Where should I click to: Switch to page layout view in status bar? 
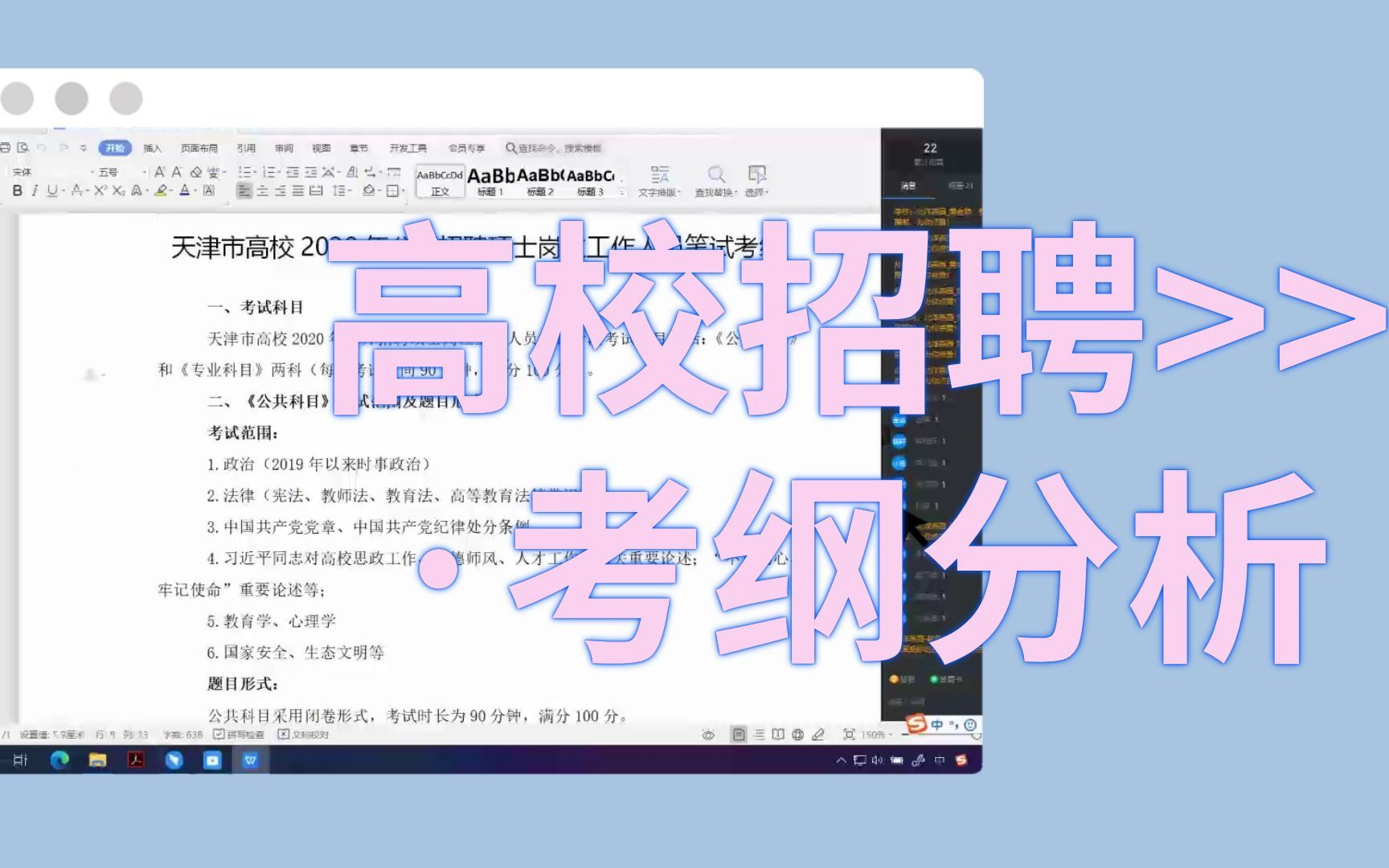tap(739, 735)
